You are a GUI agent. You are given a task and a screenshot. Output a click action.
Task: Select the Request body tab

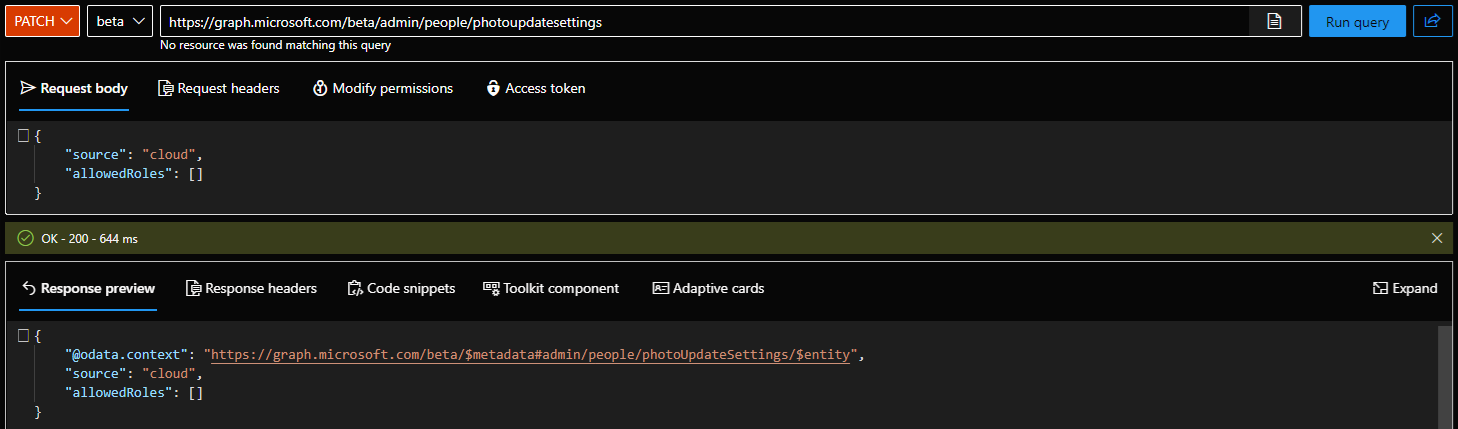pyautogui.click(x=74, y=88)
